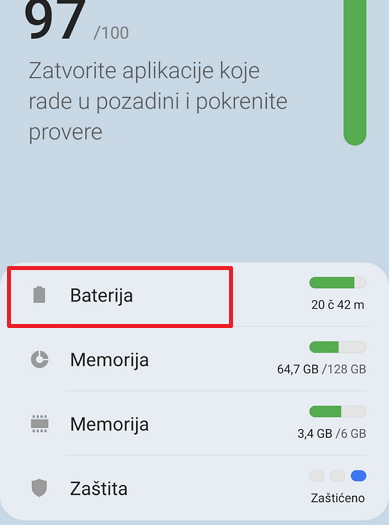Screen dimensions: 389x525
Task: Tap the 20 č 42 m battery time
Action: 338,305
